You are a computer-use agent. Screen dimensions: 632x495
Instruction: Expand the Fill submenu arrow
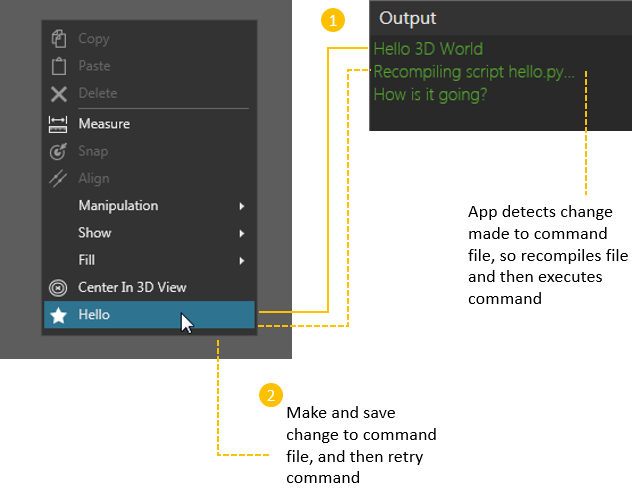(x=241, y=260)
